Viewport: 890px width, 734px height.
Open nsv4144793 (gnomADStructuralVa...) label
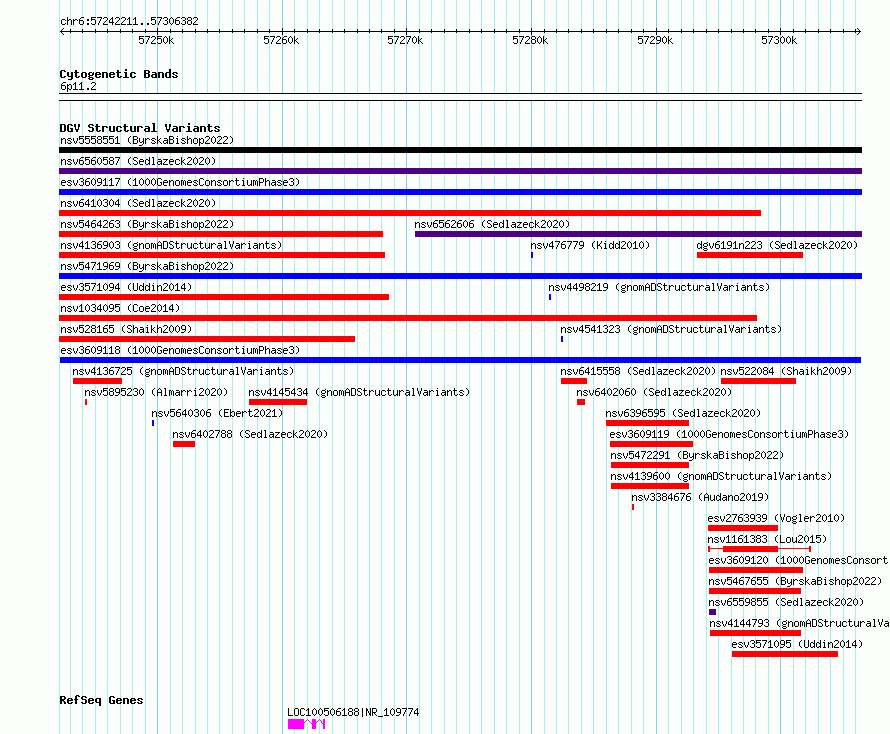click(x=799, y=623)
